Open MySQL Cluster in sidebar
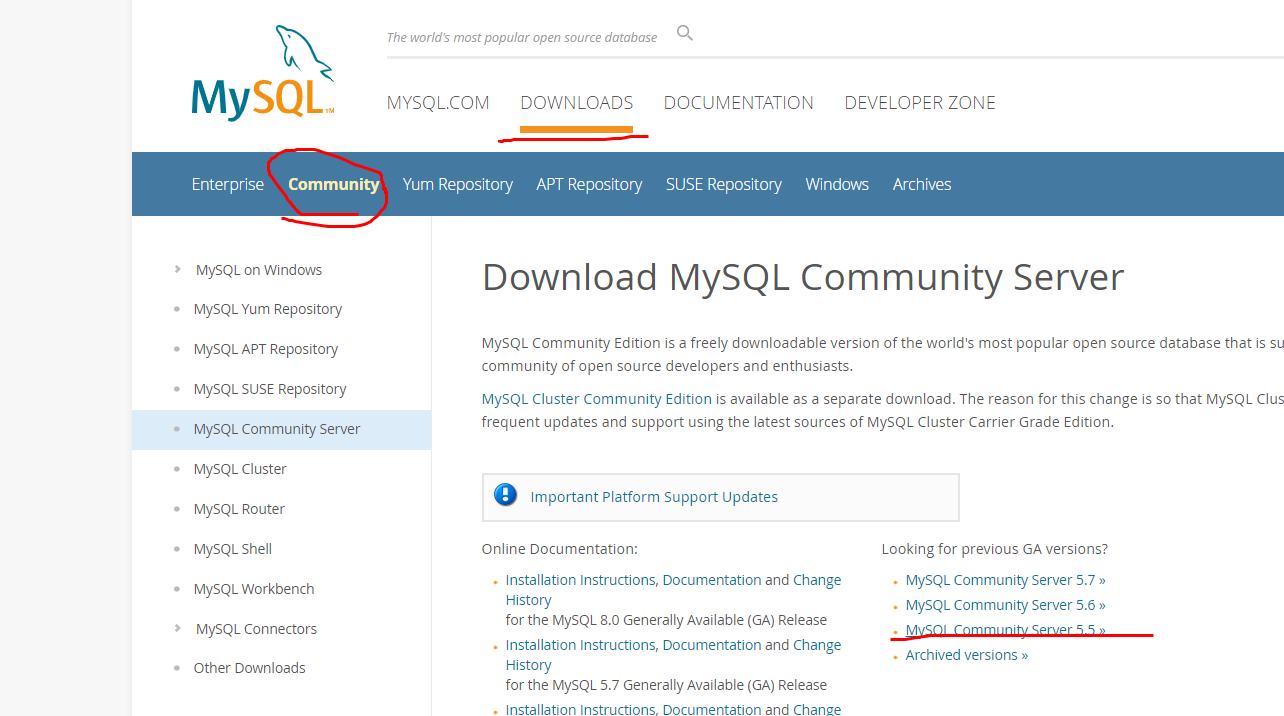The width and height of the screenshot is (1284, 716). [x=240, y=469]
